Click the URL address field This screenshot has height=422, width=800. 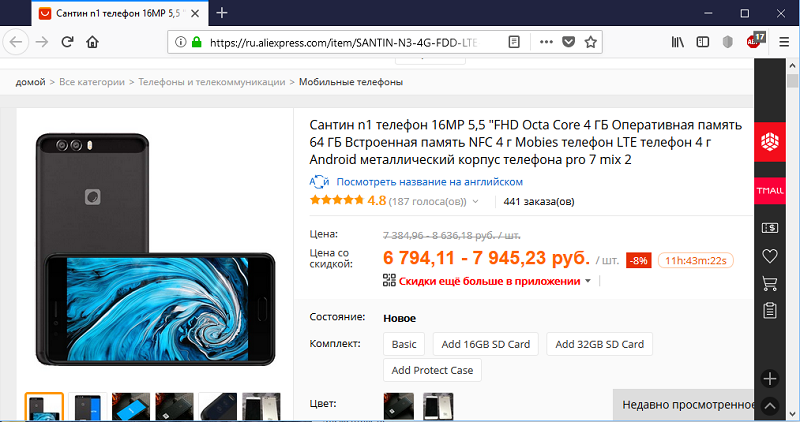(x=343, y=42)
